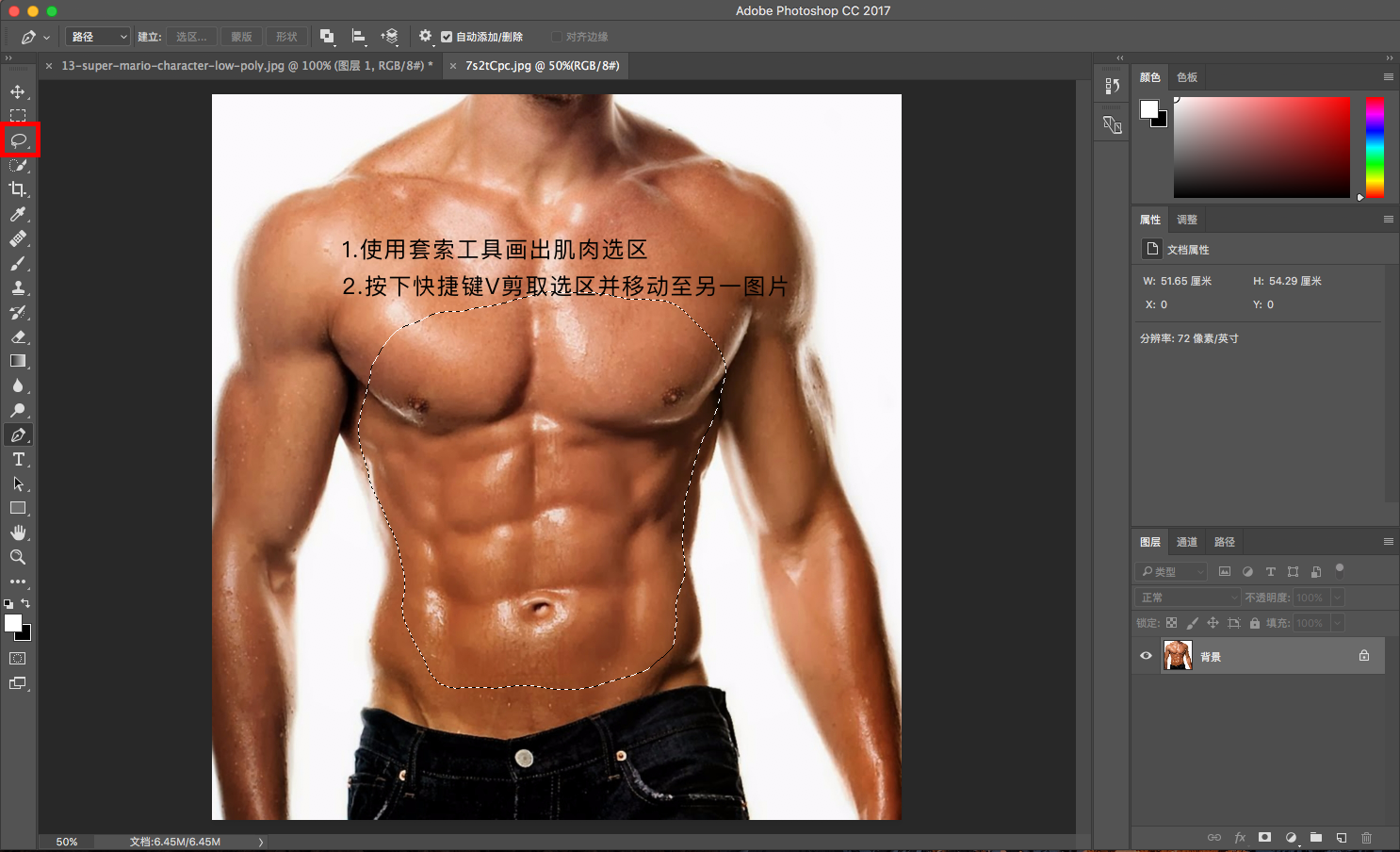Screen dimensions: 1400x852
Task: Select the Path Selection tool
Action: 18,483
